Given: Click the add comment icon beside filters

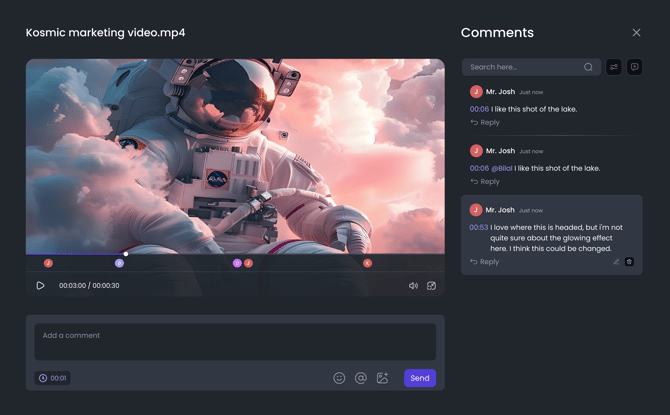Looking at the screenshot, I should (635, 67).
